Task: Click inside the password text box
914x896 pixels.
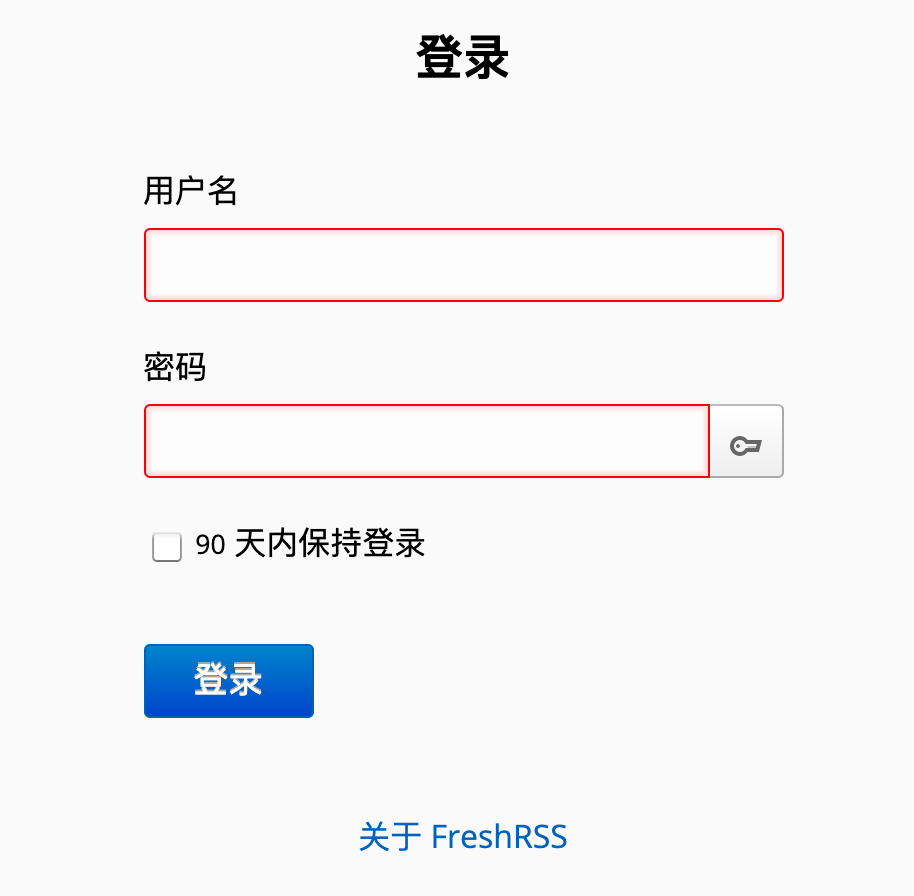Action: (427, 441)
